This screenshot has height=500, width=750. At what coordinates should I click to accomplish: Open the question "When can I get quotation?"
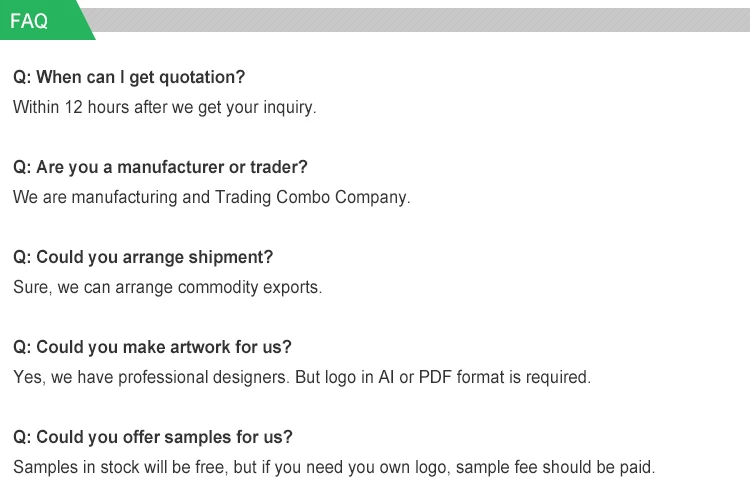pyautogui.click(x=128, y=77)
